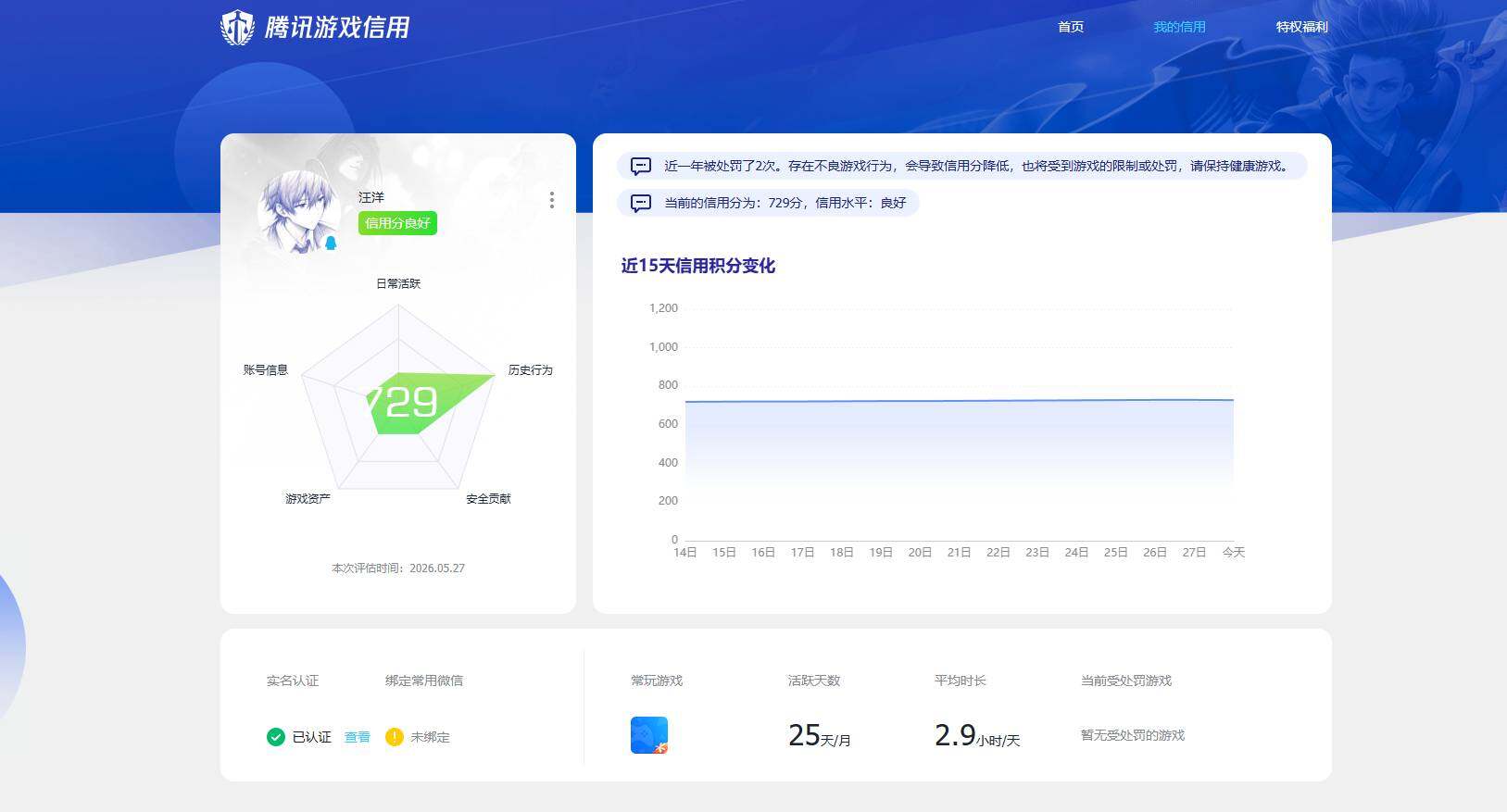This screenshot has width=1507, height=812.
Task: Click the 日常活跃 radar label
Action: [398, 283]
